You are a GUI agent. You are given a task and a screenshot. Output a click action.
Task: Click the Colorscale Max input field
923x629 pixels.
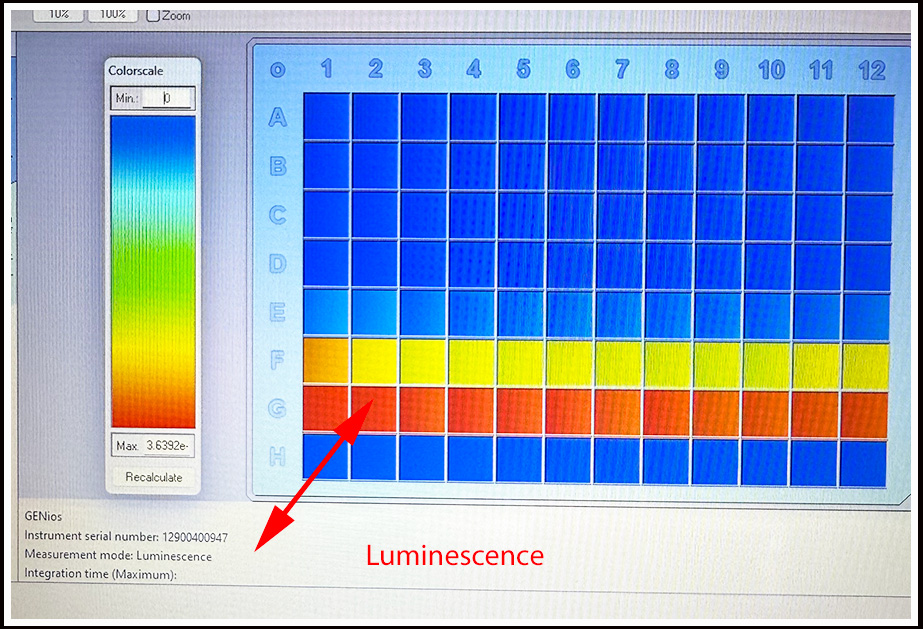pyautogui.click(x=168, y=445)
